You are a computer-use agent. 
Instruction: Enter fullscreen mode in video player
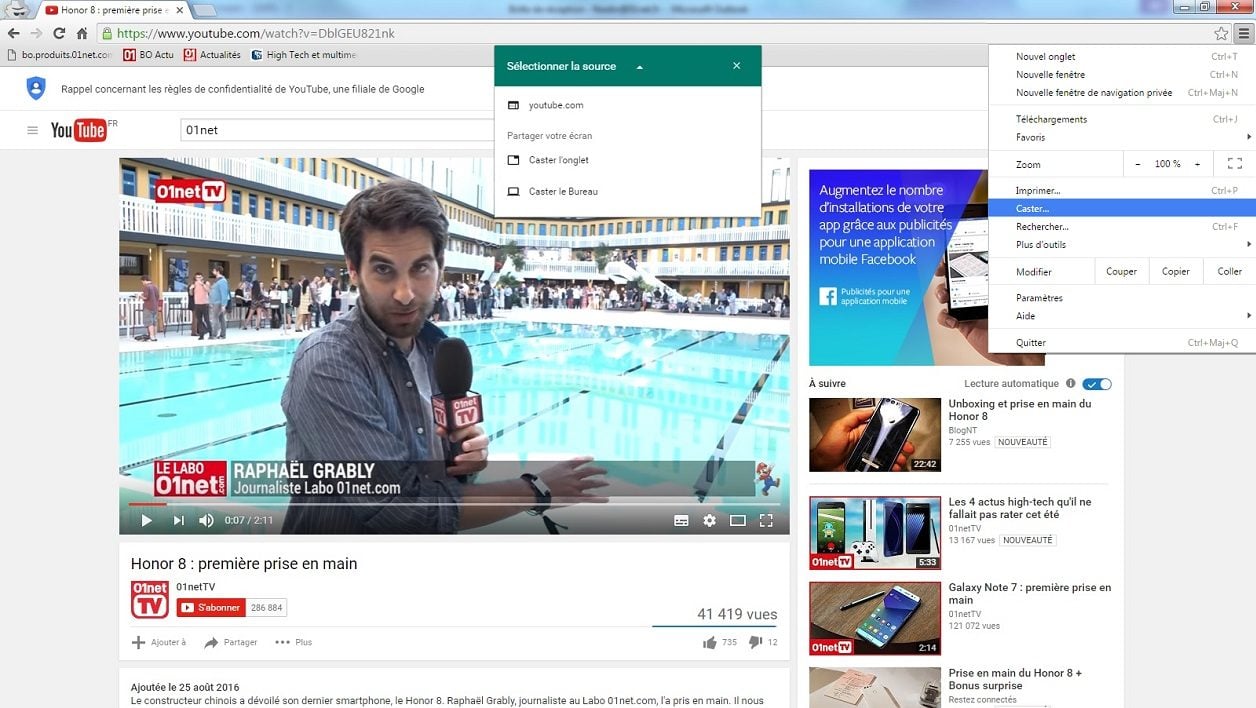[x=766, y=520]
